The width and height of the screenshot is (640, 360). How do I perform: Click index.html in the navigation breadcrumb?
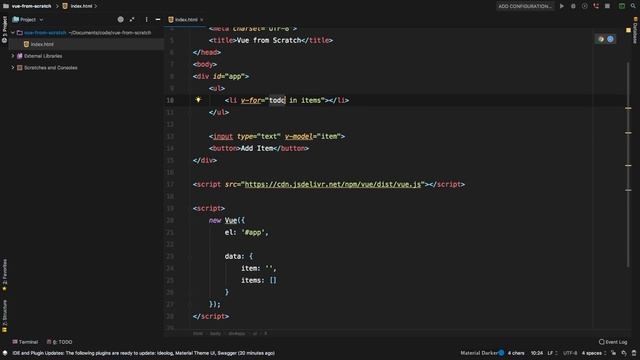pyautogui.click(x=81, y=6)
